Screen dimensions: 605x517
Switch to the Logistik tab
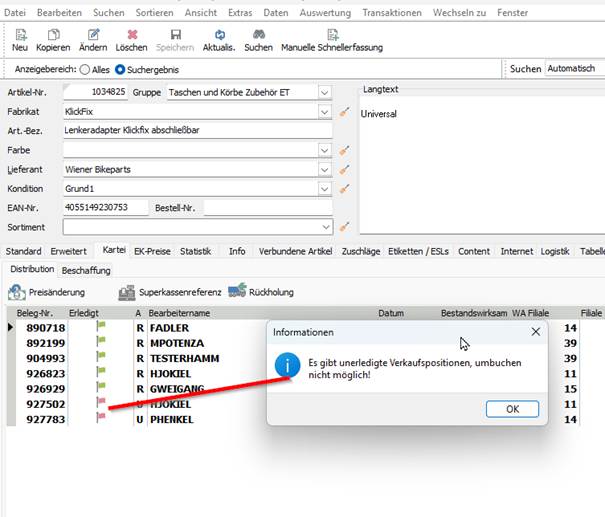[x=555, y=251]
